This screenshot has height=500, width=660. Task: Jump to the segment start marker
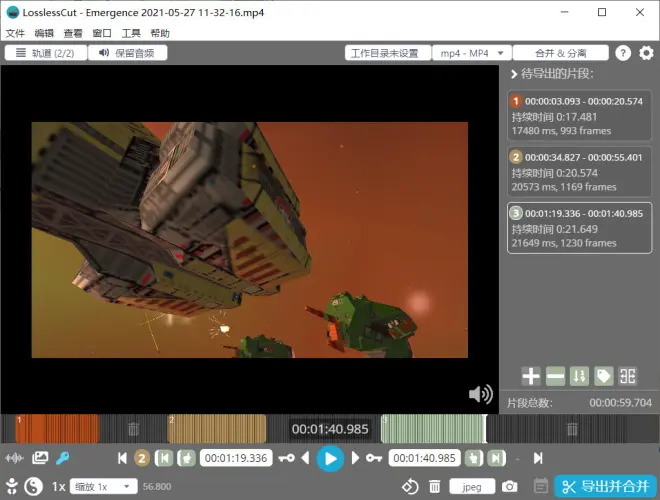pyautogui.click(x=164, y=458)
